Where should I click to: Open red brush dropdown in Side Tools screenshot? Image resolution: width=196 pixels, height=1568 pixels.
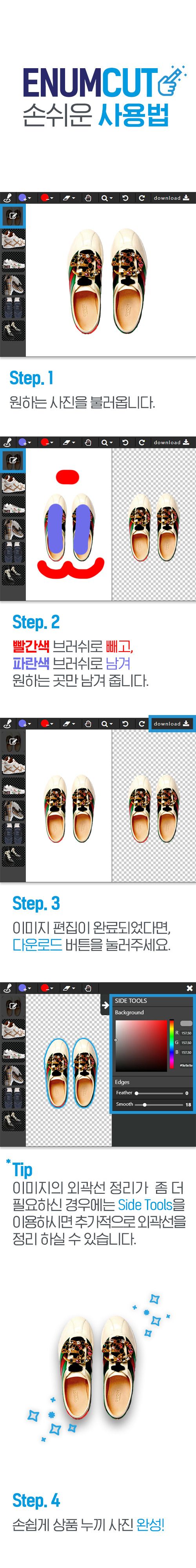pyautogui.click(x=47, y=988)
